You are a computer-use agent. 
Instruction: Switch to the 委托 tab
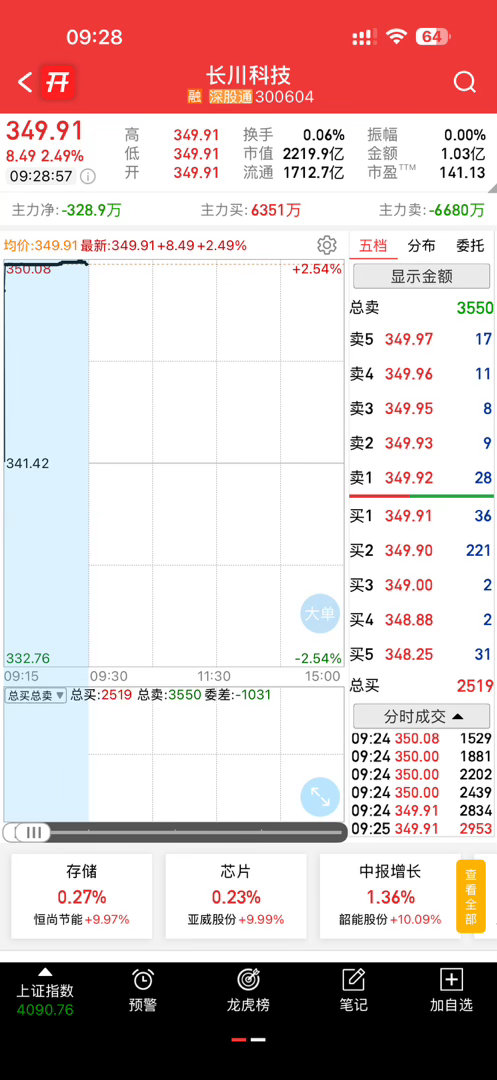click(470, 246)
